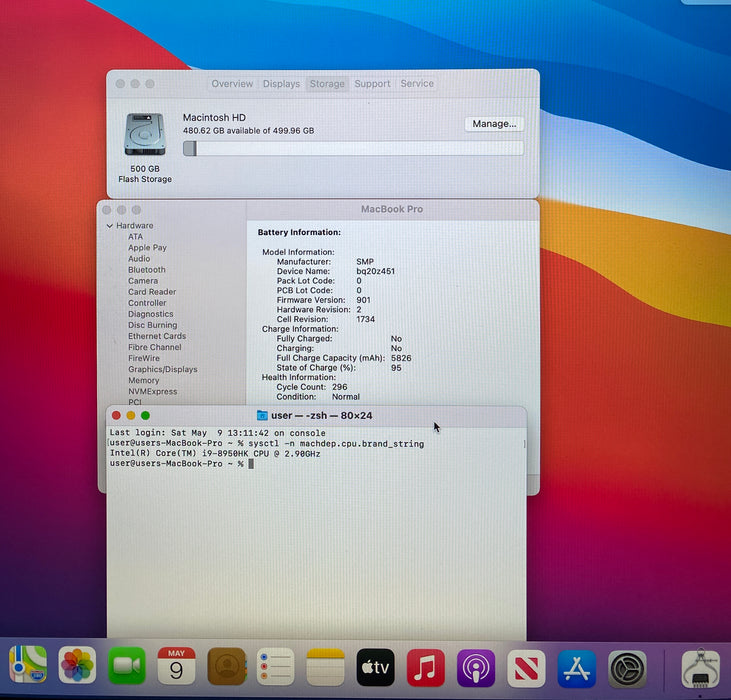The height and width of the screenshot is (700, 731).
Task: Open Podcasts from the Dock
Action: pos(476,668)
